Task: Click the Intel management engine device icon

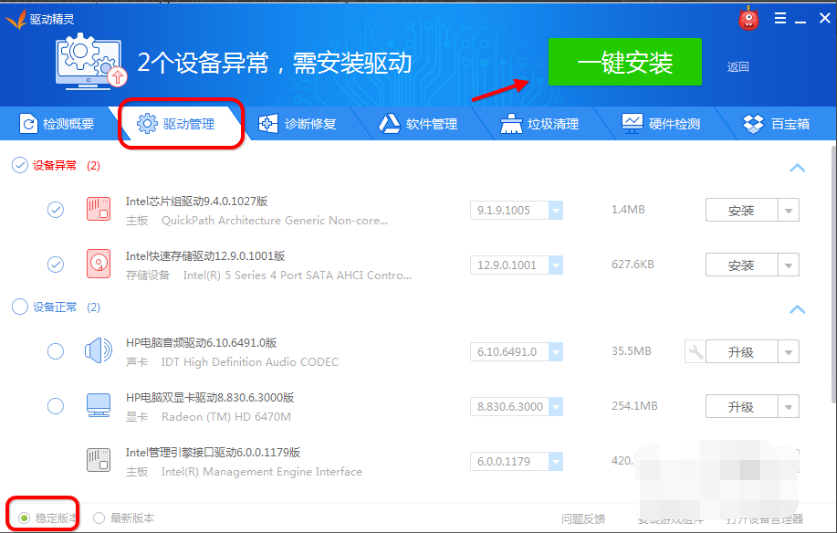Action: 98,461
